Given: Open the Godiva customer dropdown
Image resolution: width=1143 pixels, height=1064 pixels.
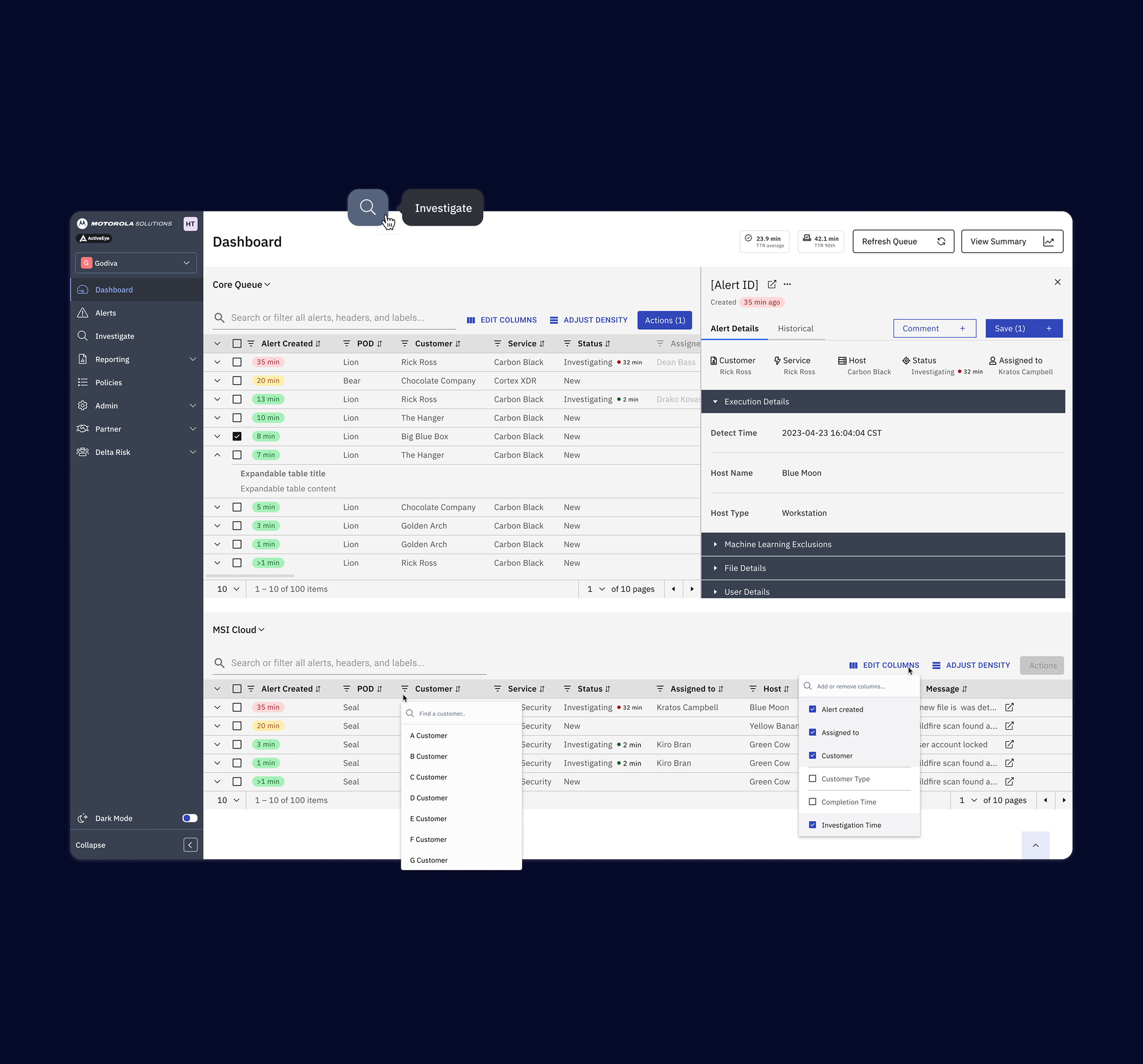Looking at the screenshot, I should point(136,263).
